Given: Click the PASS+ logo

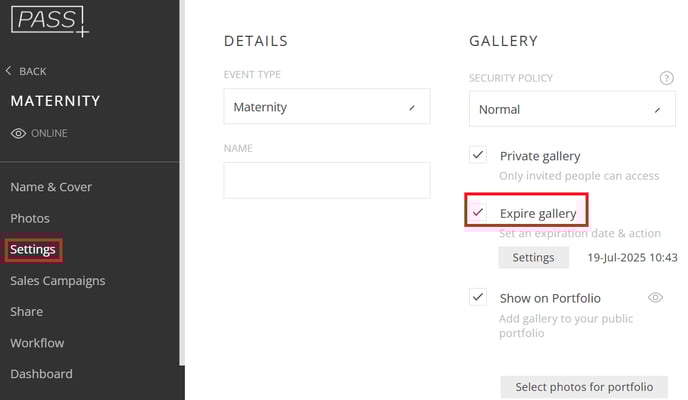Looking at the screenshot, I should pyautogui.click(x=49, y=21).
